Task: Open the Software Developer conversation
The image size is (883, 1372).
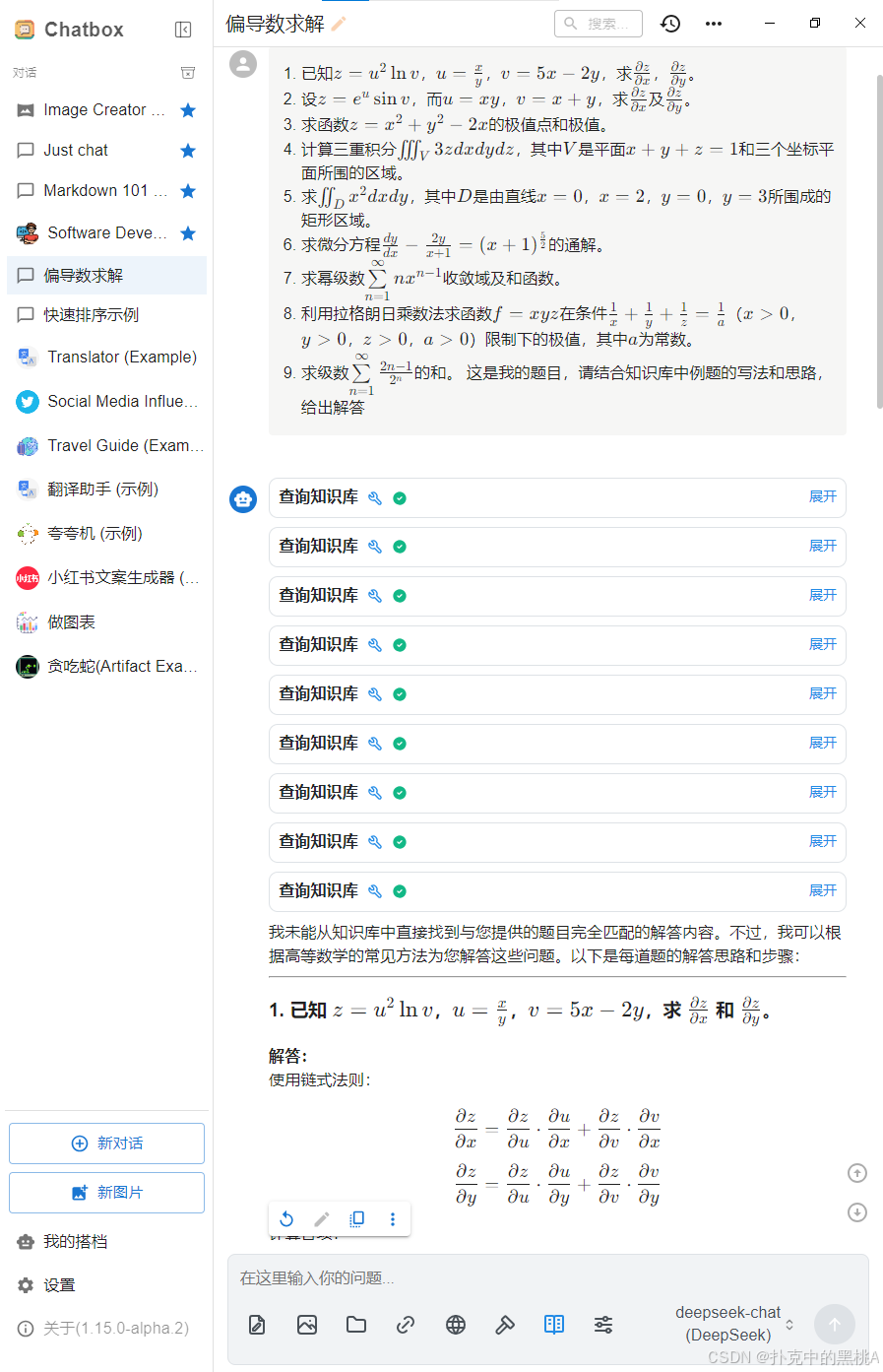Action: click(x=106, y=233)
